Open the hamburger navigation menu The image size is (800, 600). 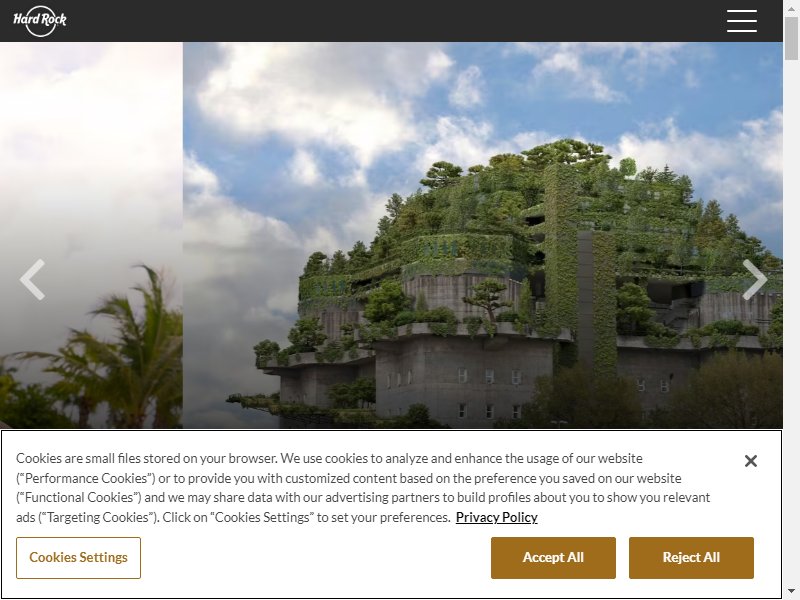pyautogui.click(x=741, y=21)
